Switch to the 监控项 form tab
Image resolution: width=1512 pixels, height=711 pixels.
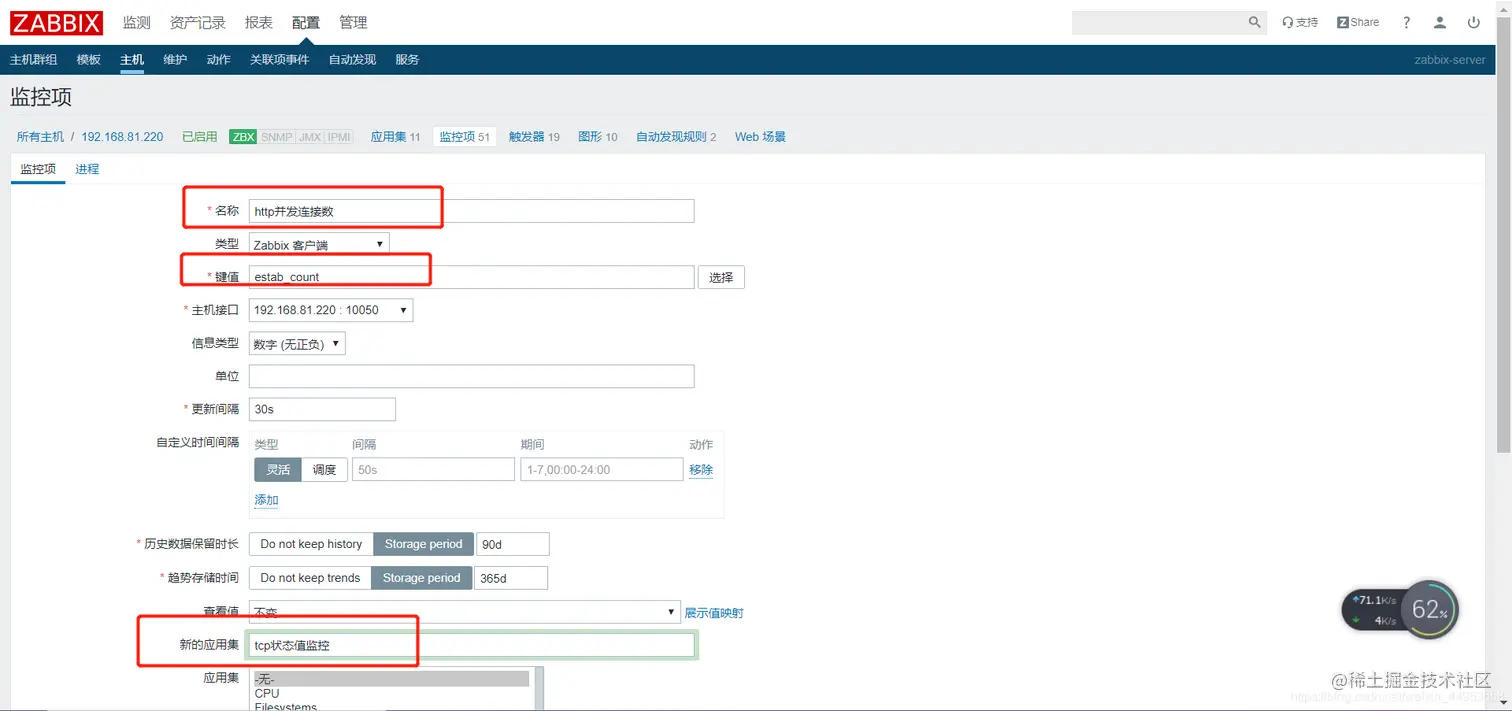click(x=38, y=169)
